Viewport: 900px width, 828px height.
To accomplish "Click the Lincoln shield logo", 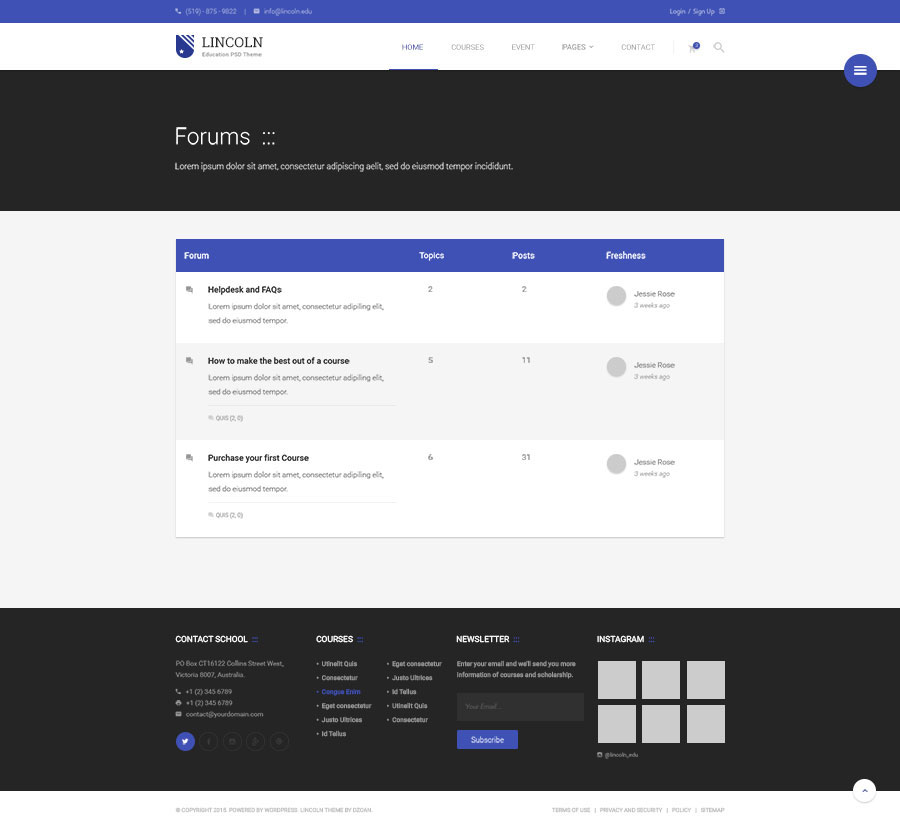I will (x=185, y=46).
